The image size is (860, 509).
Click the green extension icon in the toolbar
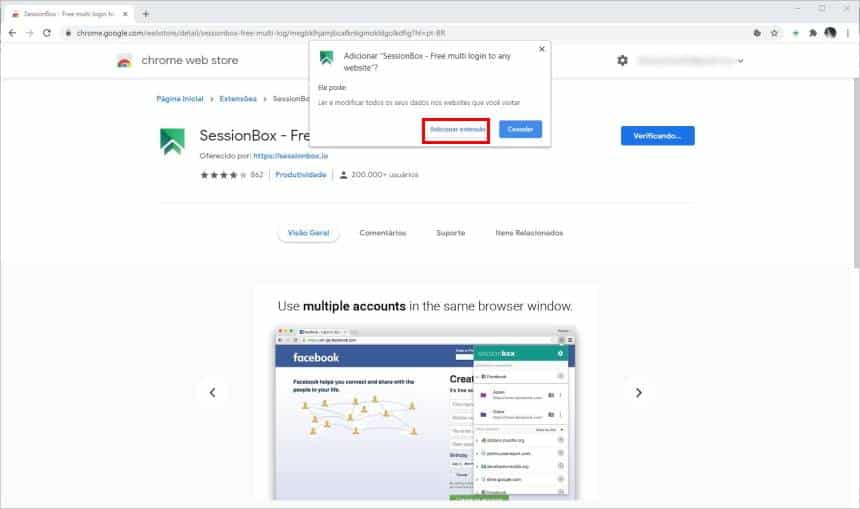(x=795, y=33)
